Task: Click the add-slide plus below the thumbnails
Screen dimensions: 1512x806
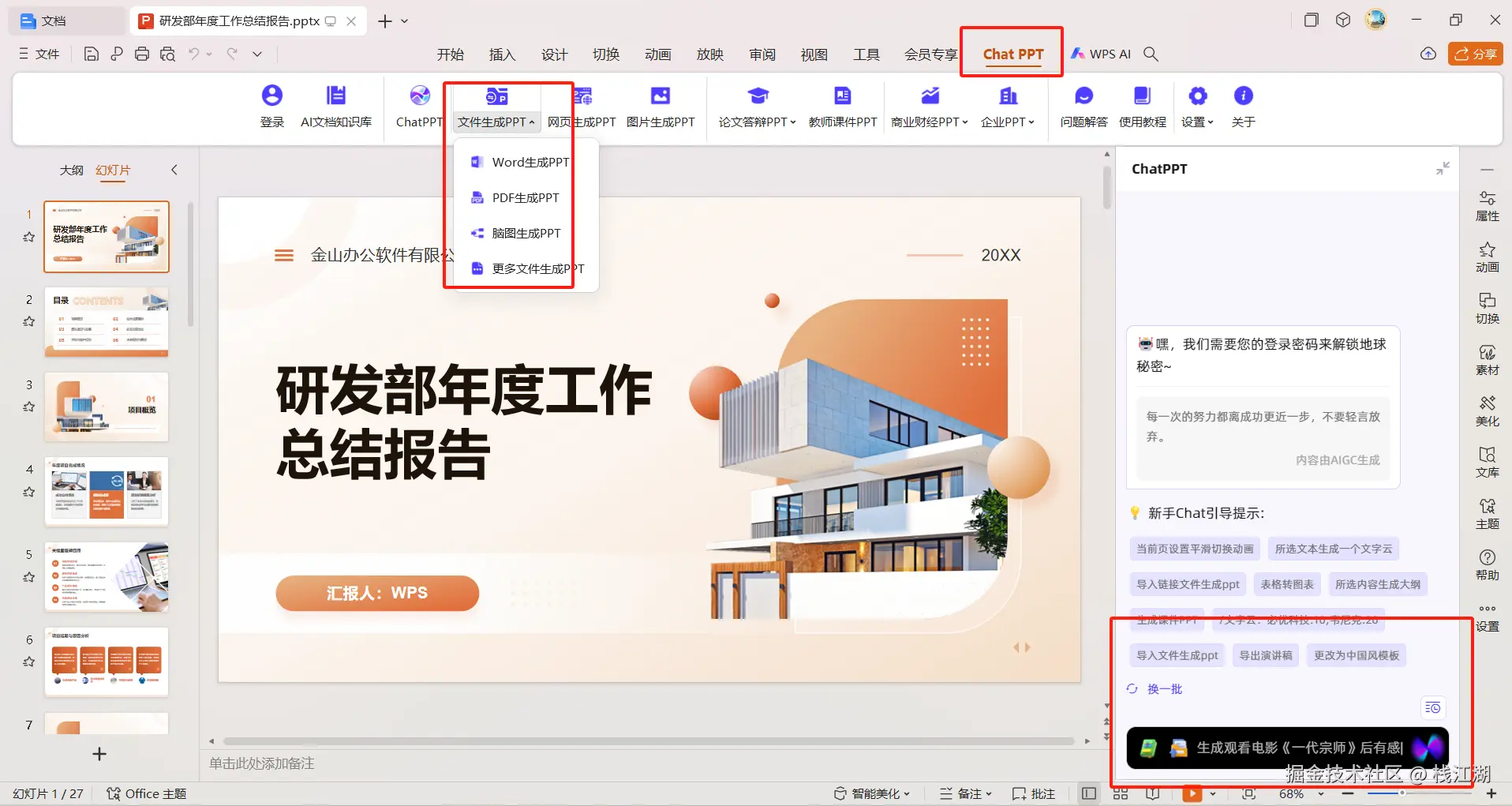Action: 99,754
